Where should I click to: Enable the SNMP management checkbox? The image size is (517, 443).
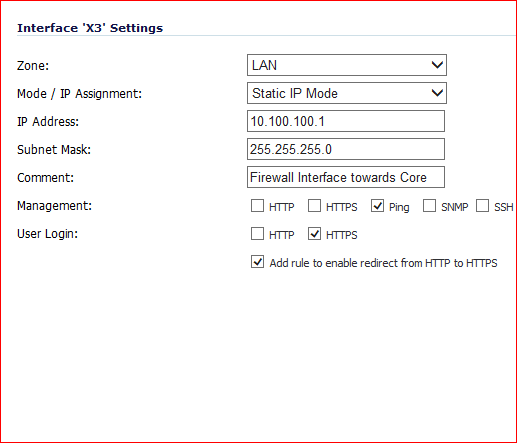tap(429, 206)
